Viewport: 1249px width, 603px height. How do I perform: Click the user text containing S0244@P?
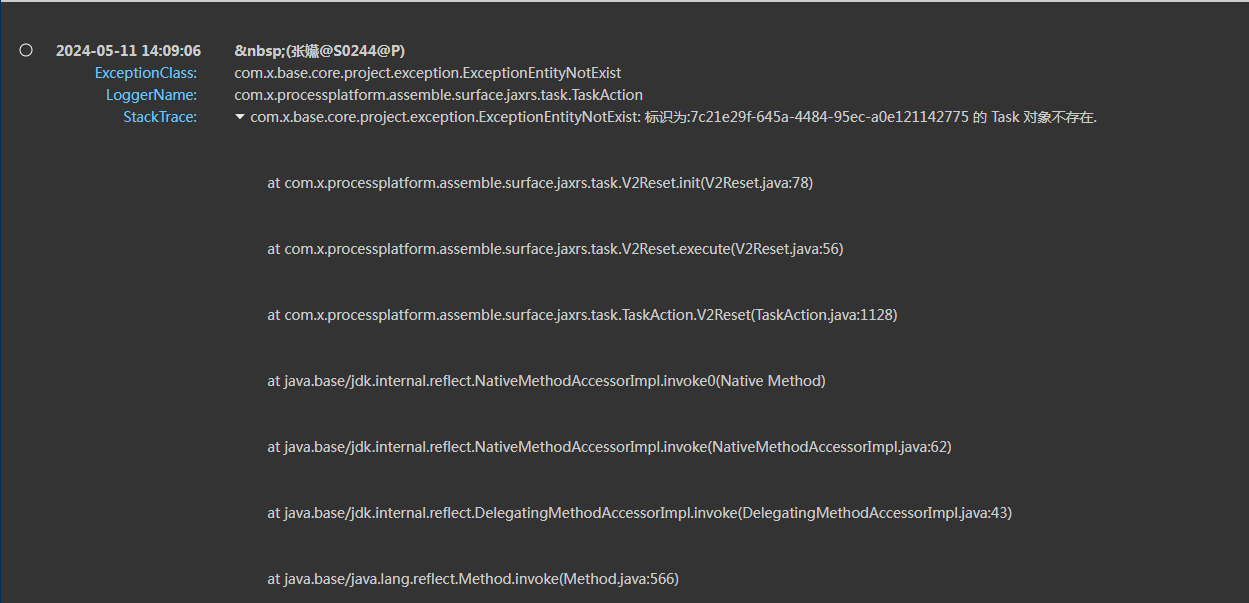pos(319,51)
